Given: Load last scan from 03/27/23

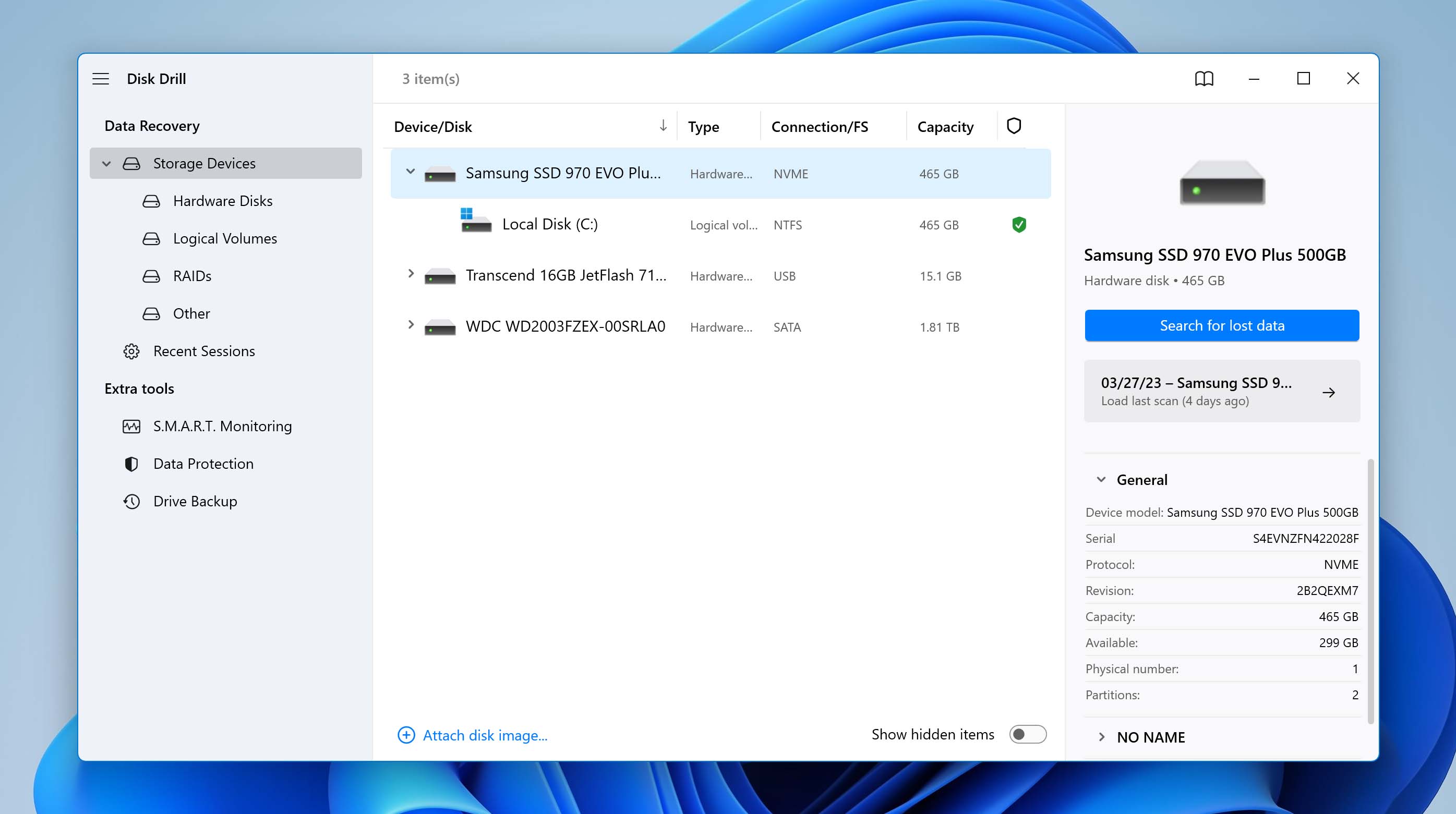Looking at the screenshot, I should pyautogui.click(x=1221, y=390).
